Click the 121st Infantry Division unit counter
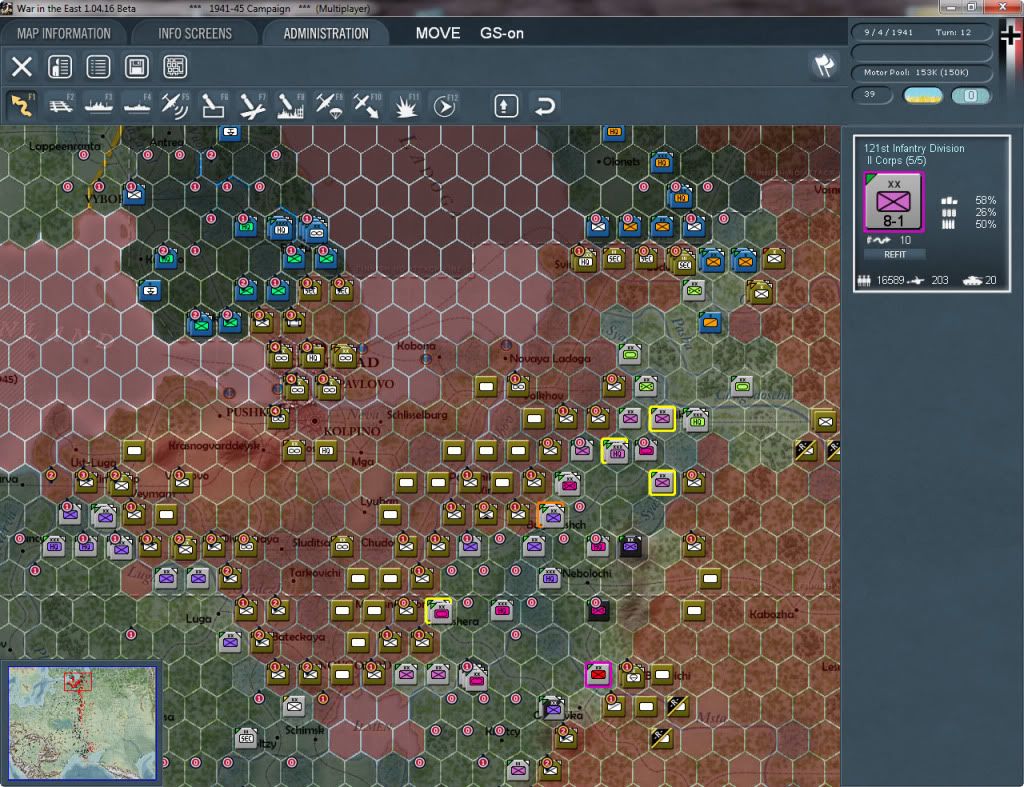Screen dimensions: 1024x787 [x=893, y=202]
